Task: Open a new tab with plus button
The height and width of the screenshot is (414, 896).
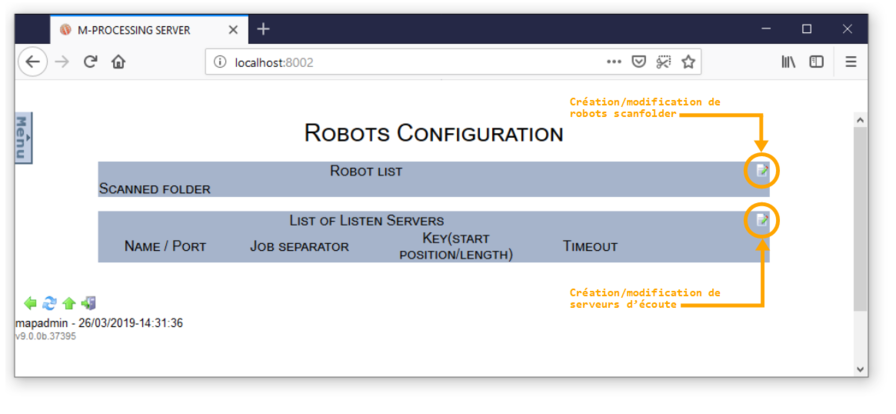Action: tap(263, 29)
